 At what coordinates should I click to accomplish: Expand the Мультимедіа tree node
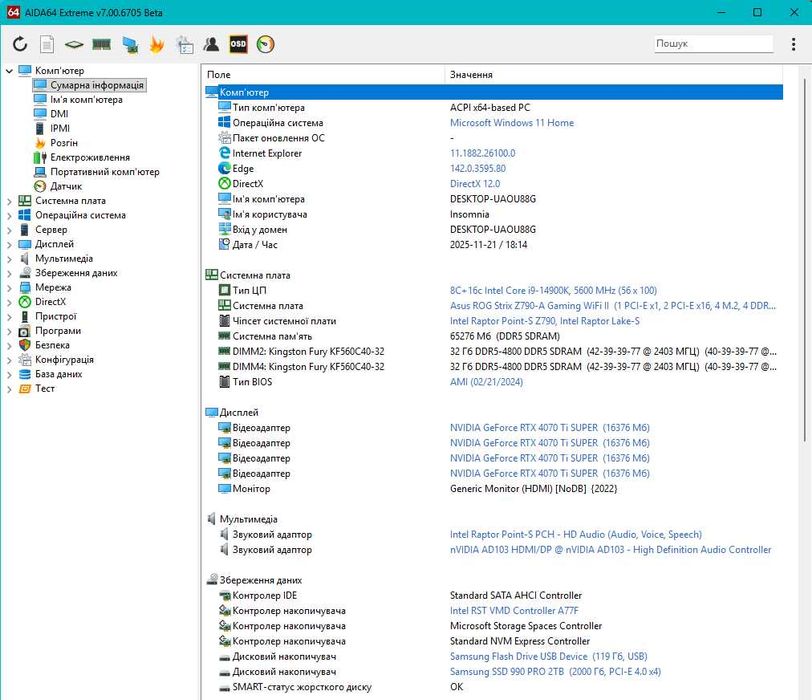tap(9, 259)
